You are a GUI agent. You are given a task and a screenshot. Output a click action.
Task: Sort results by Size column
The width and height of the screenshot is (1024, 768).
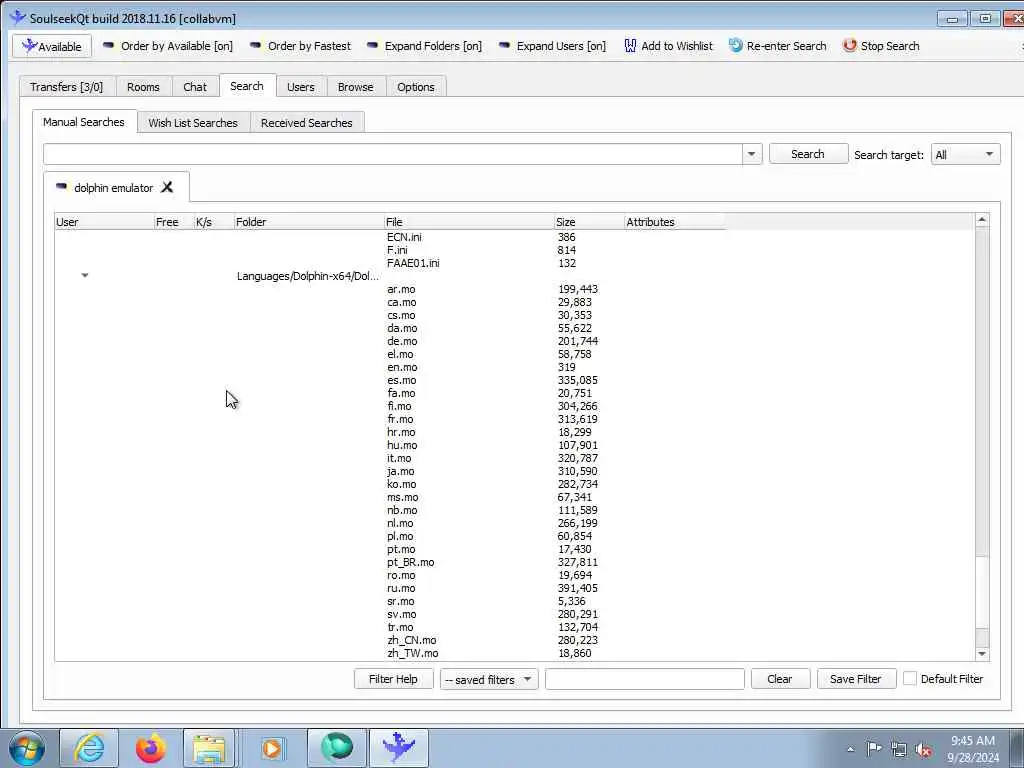click(589, 222)
